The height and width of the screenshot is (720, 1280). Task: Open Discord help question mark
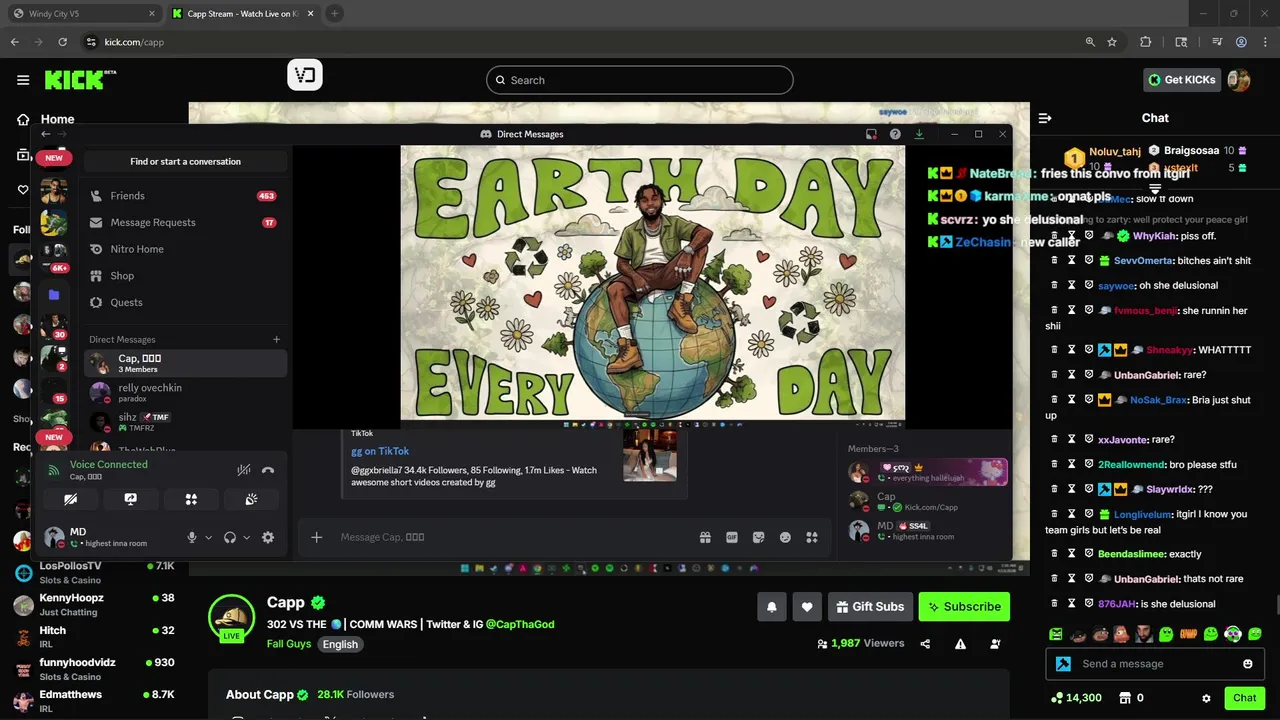click(895, 134)
